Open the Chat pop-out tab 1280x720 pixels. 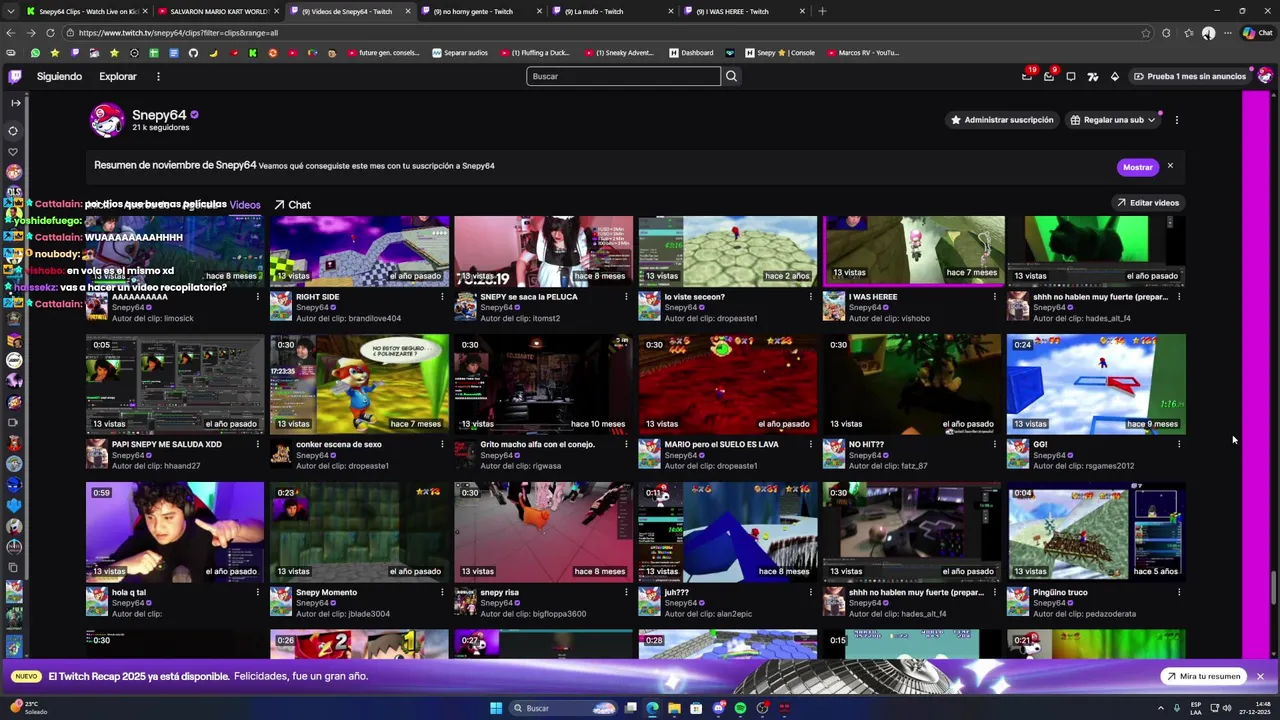pyautogui.click(x=292, y=205)
